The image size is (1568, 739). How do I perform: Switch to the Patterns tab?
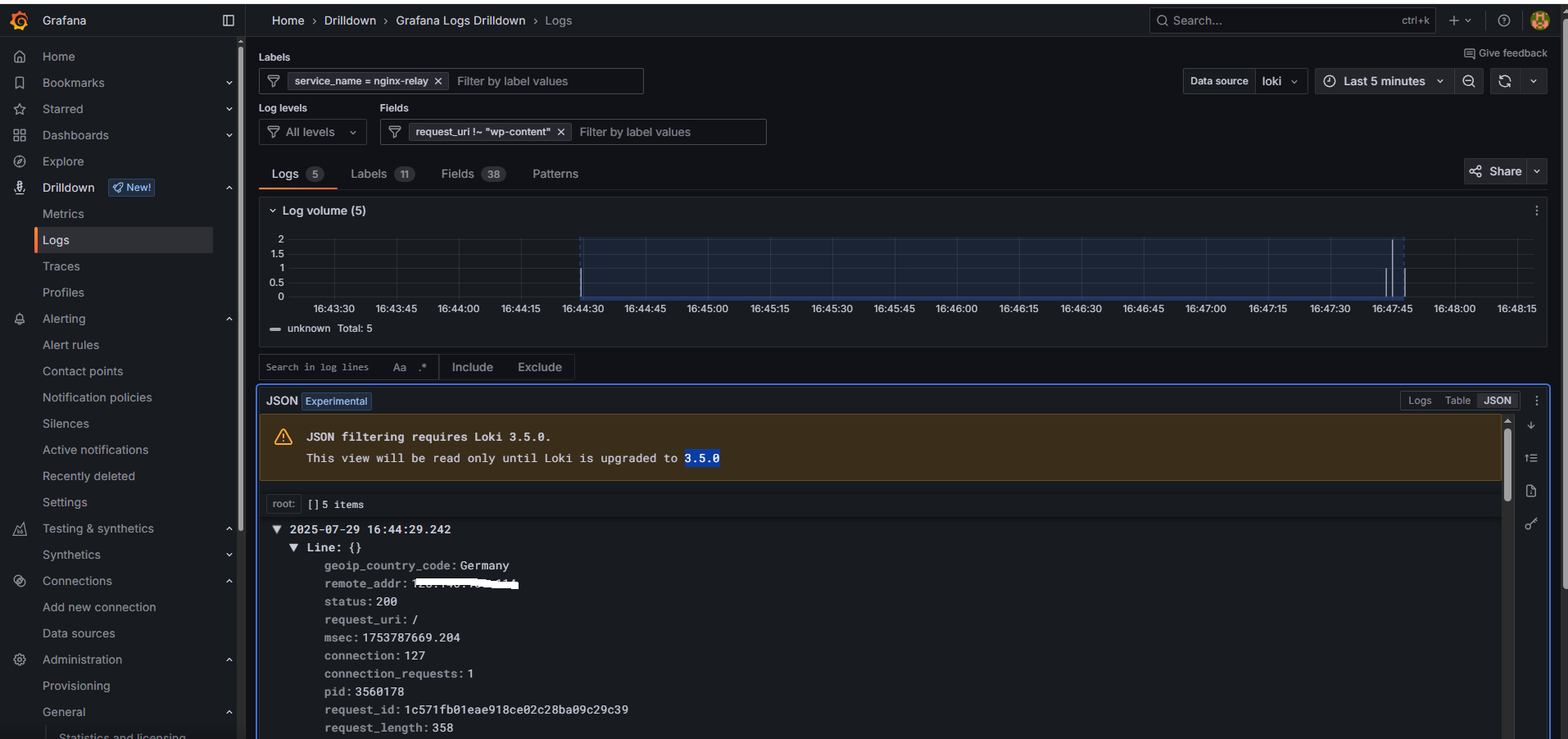tap(555, 174)
